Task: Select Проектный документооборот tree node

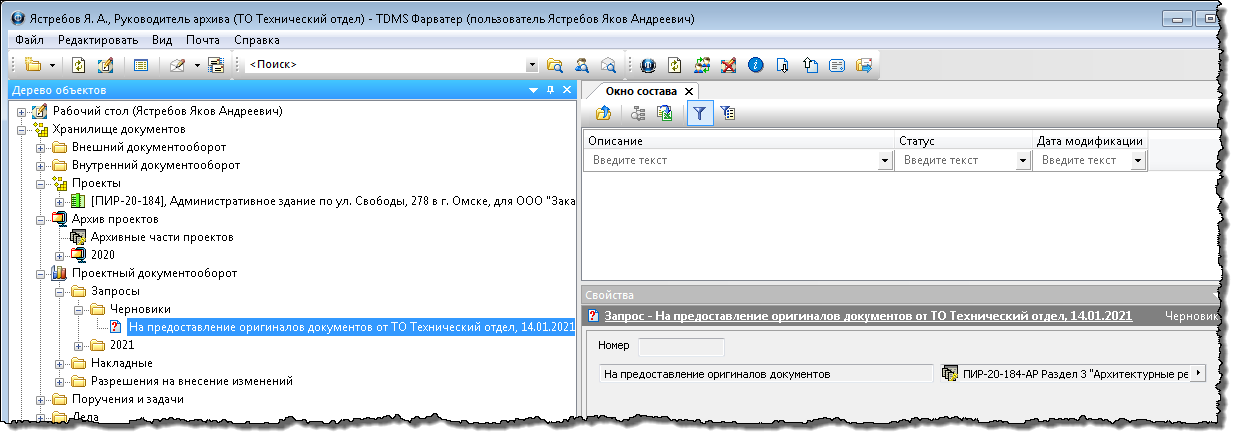Action: coord(153,273)
